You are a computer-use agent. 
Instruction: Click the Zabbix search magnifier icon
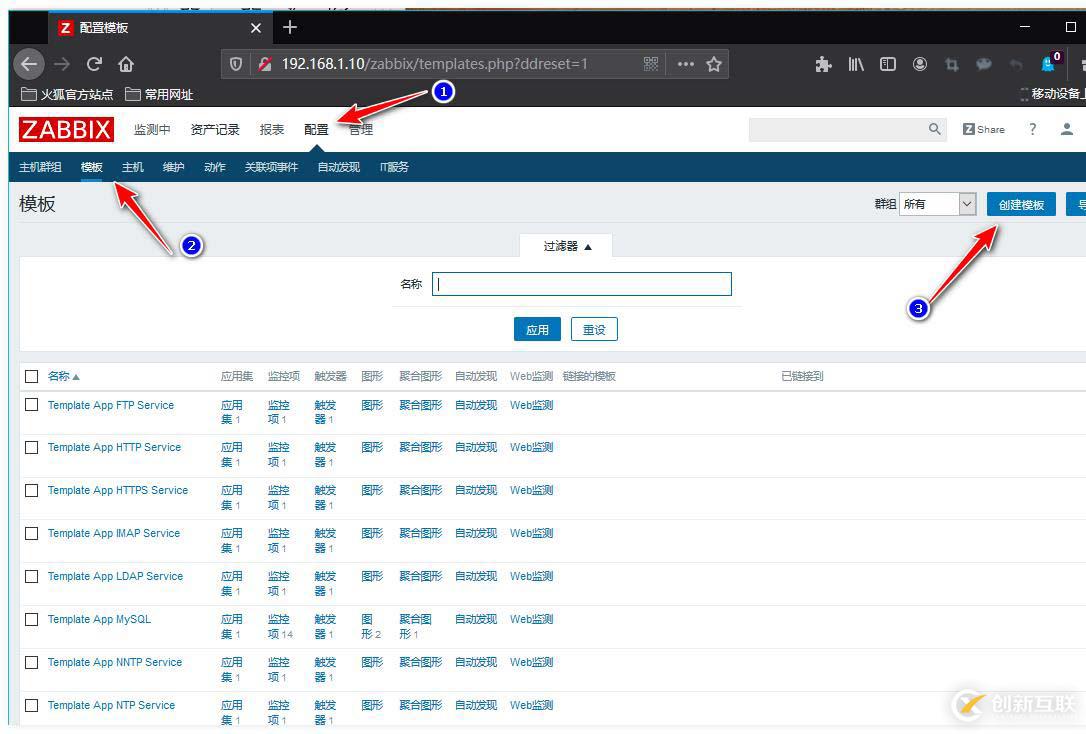click(x=934, y=129)
